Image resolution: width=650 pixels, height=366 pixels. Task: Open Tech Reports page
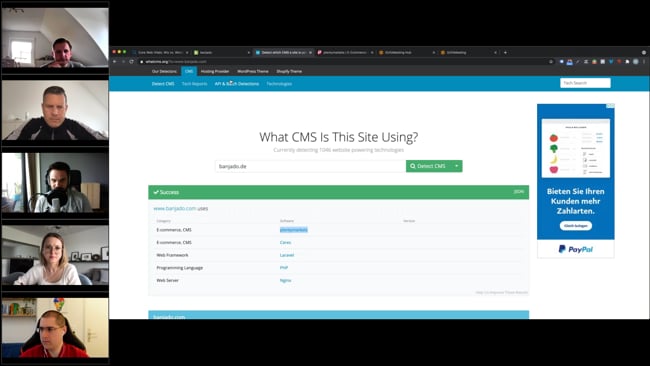point(194,84)
